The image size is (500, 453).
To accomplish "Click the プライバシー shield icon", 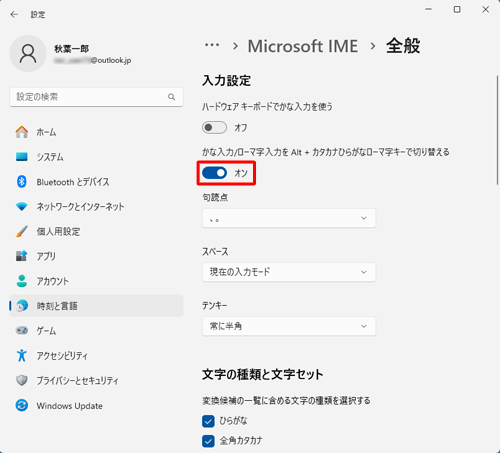I will (x=22, y=380).
